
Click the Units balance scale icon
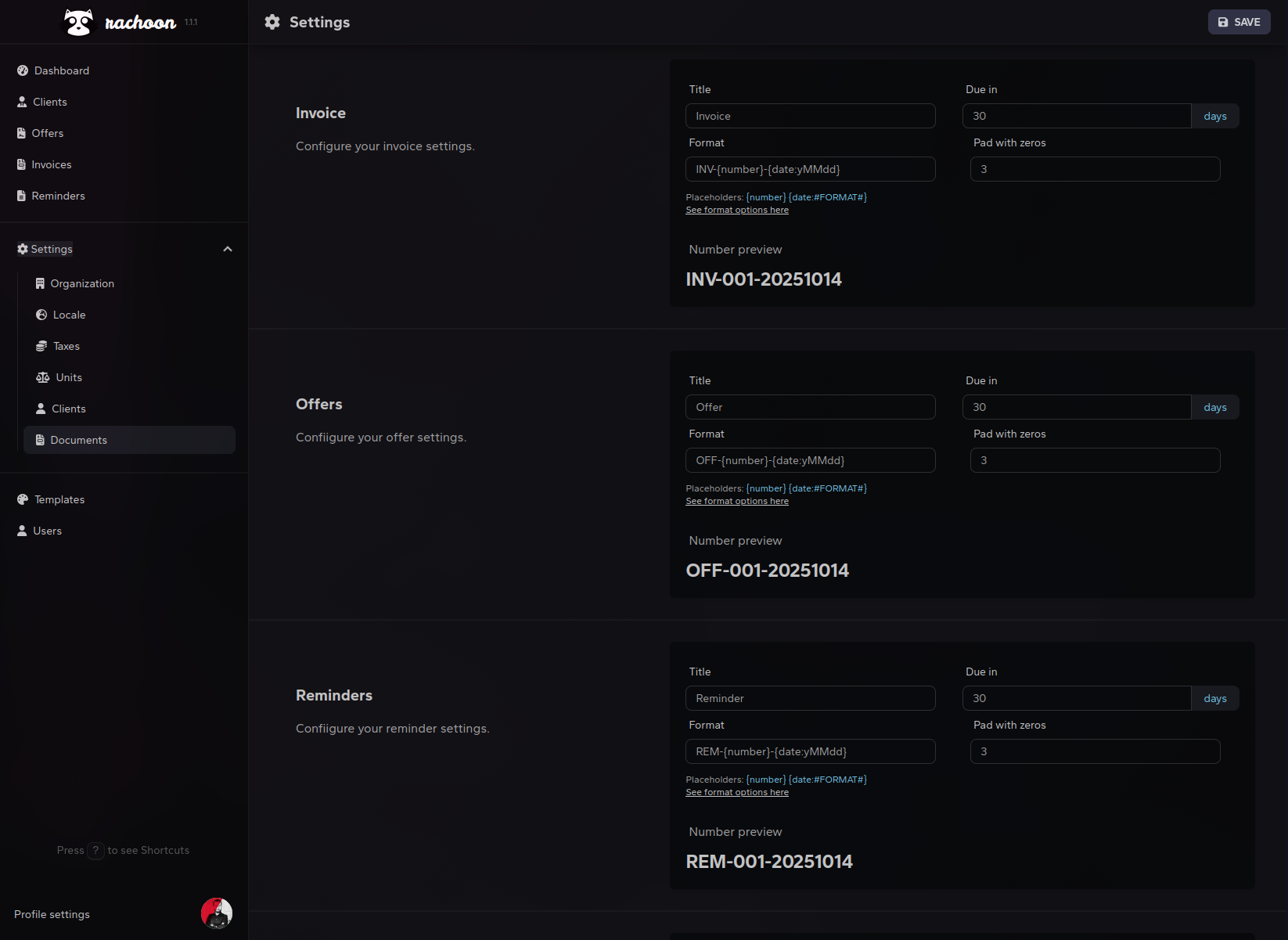[42, 377]
